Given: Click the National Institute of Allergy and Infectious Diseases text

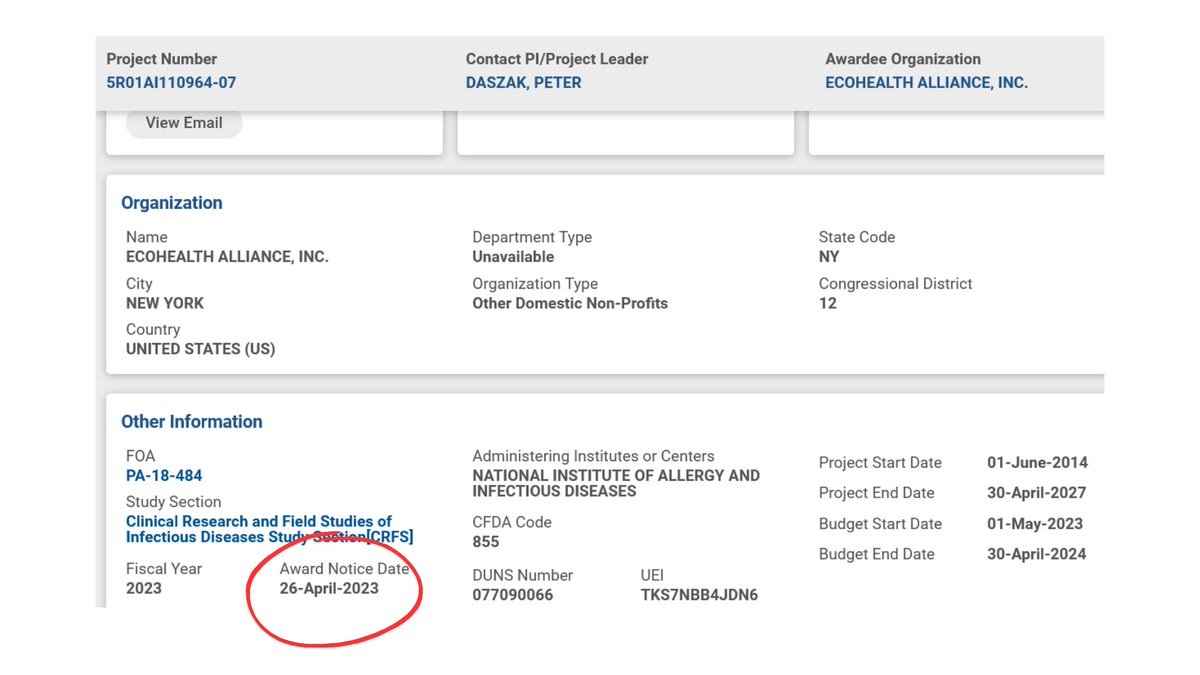Looking at the screenshot, I should click(616, 483).
